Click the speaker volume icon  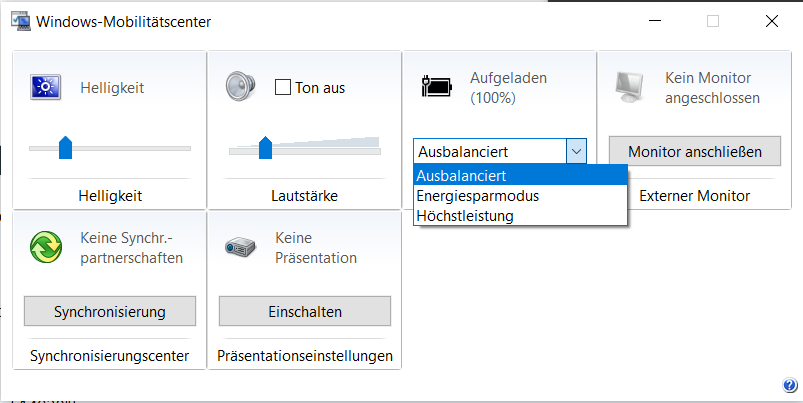(241, 87)
